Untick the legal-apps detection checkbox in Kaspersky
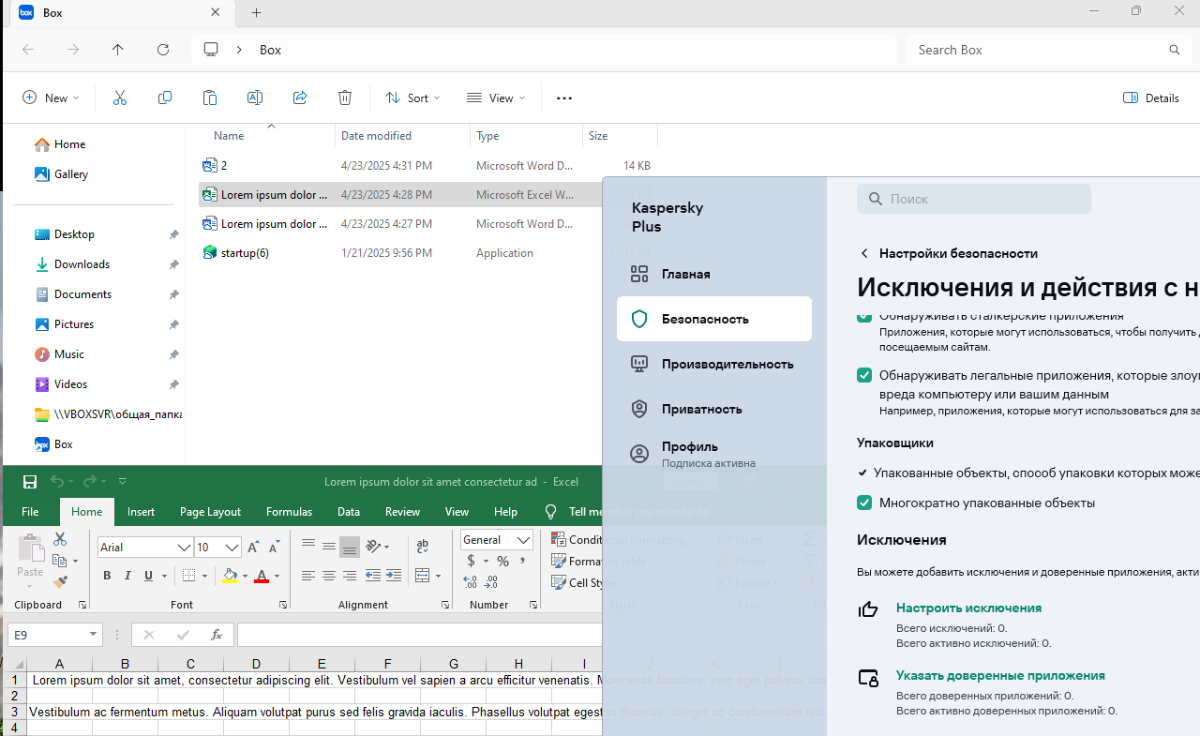 865,375
